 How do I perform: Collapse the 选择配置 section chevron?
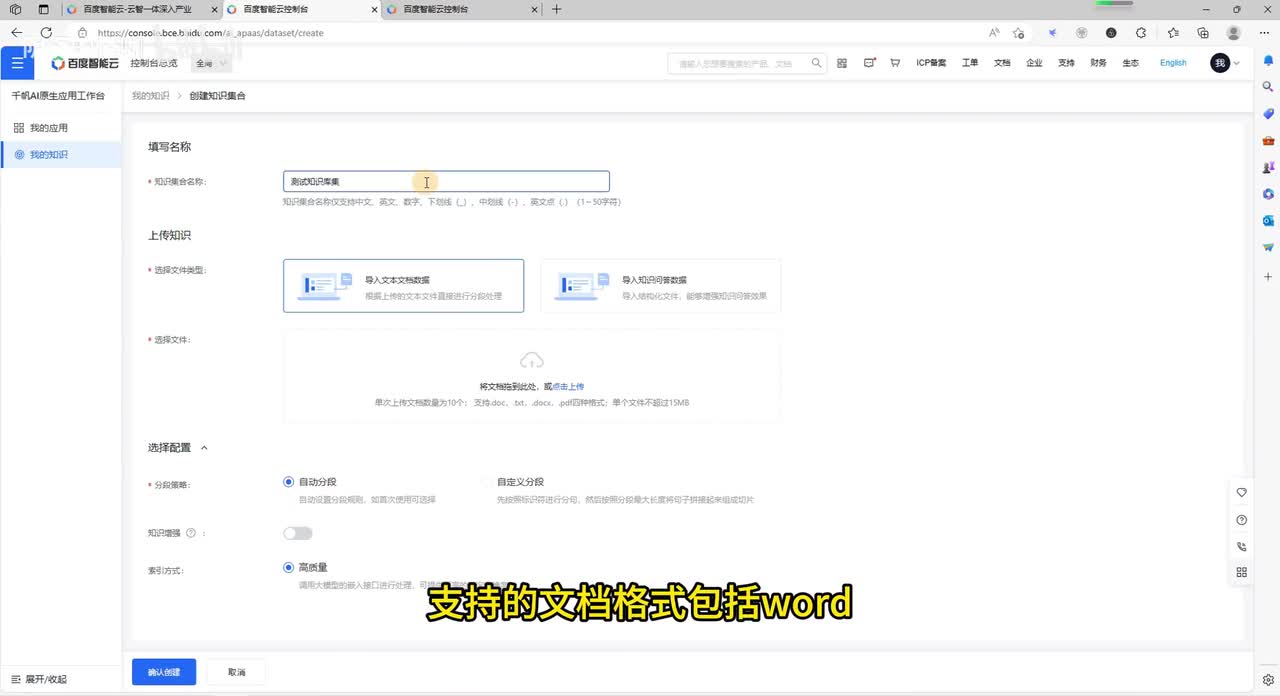point(204,448)
